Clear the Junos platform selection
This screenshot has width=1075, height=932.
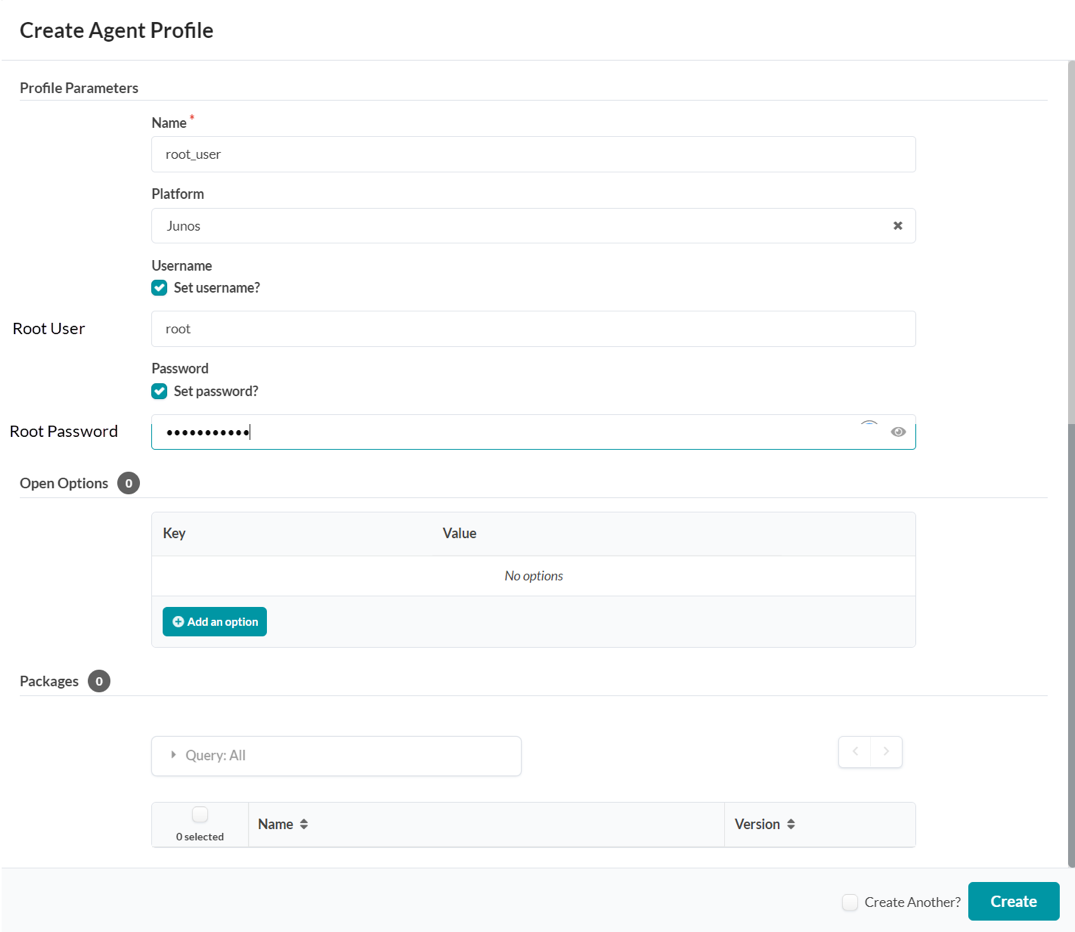tap(897, 226)
